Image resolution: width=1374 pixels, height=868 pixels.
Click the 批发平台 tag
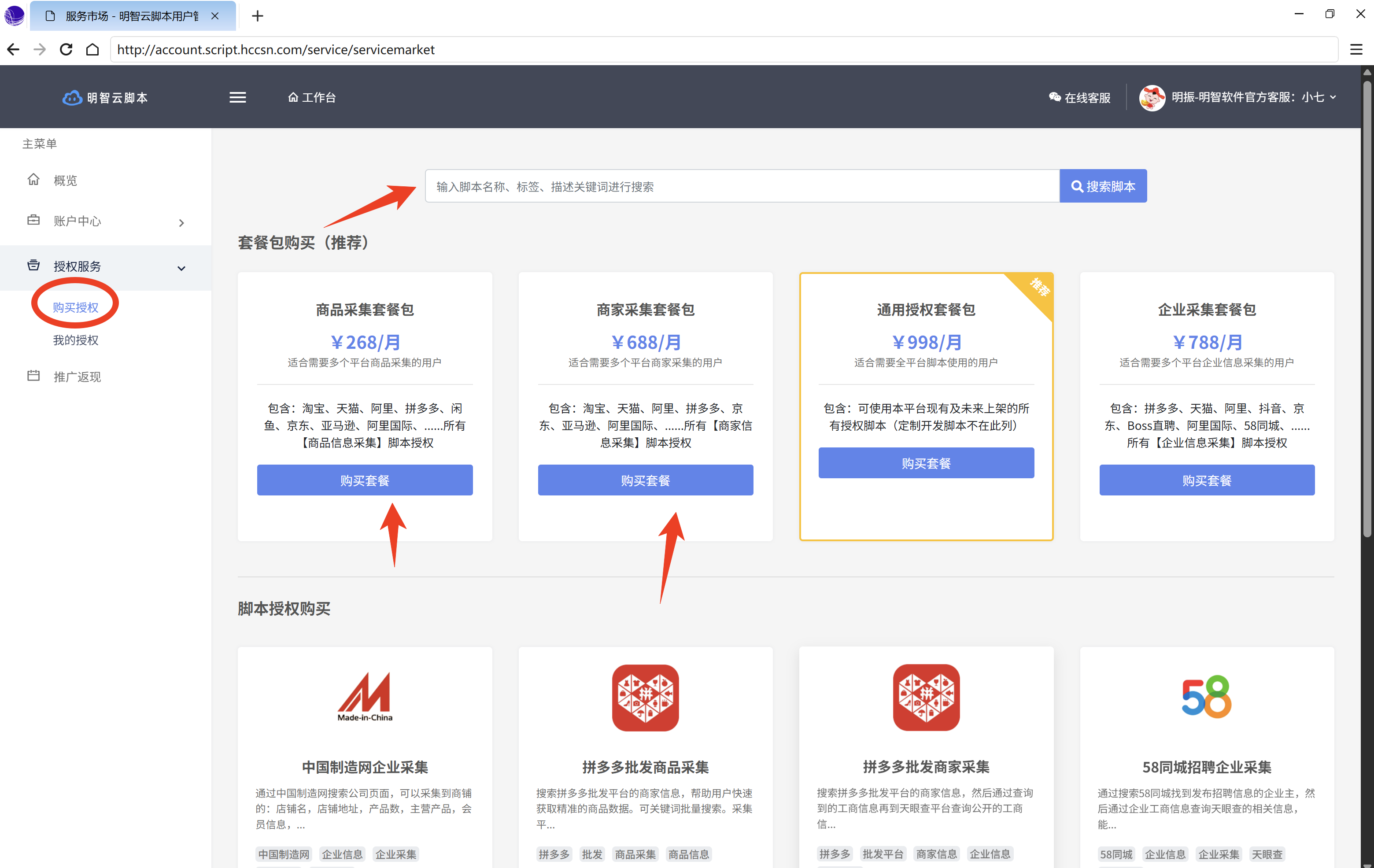pyautogui.click(x=883, y=854)
